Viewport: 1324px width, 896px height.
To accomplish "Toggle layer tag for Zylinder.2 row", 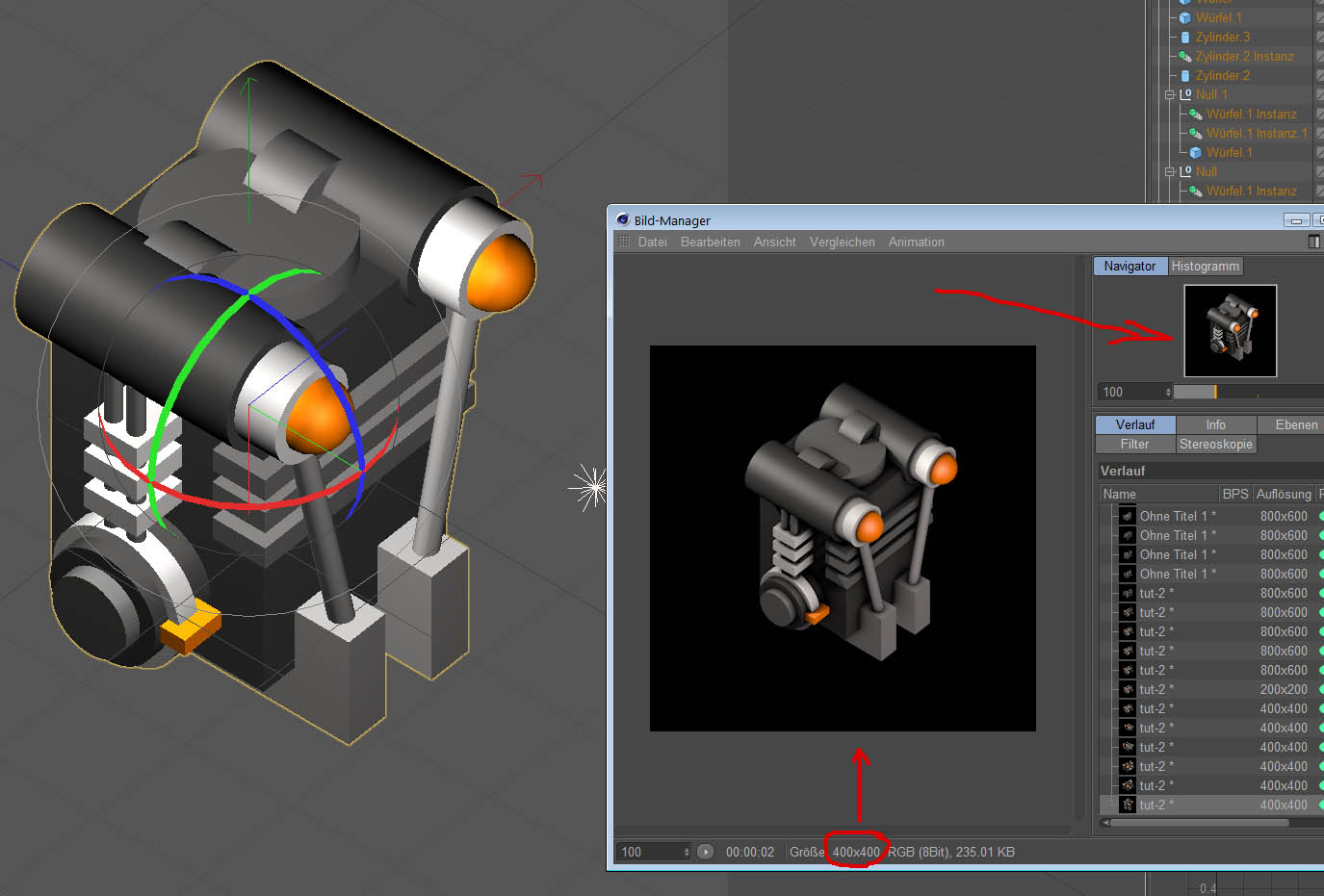I will coord(1320,75).
